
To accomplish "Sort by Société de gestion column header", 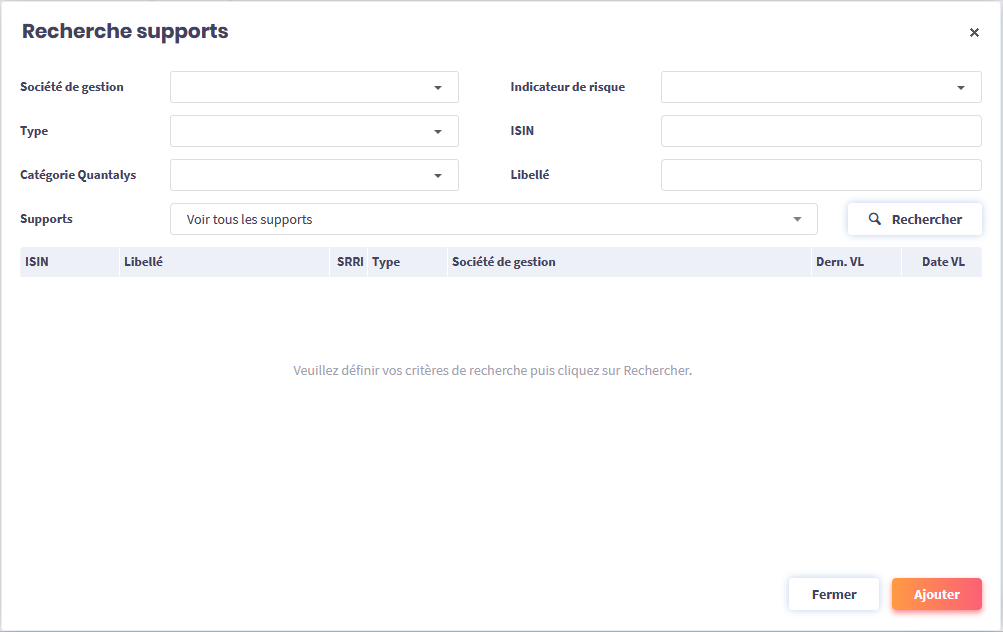I will (504, 262).
